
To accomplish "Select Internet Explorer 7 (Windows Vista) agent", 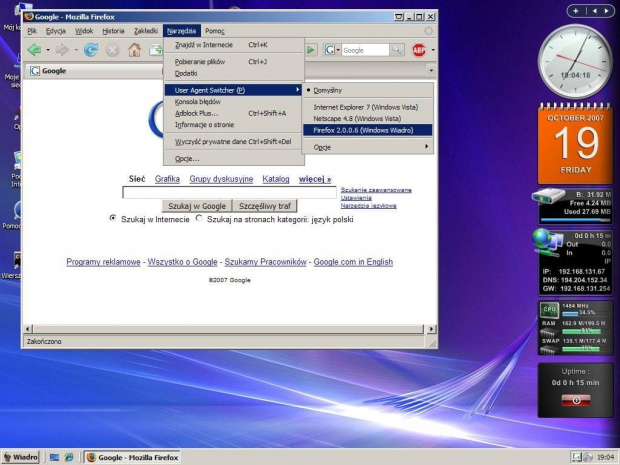I will coord(368,107).
